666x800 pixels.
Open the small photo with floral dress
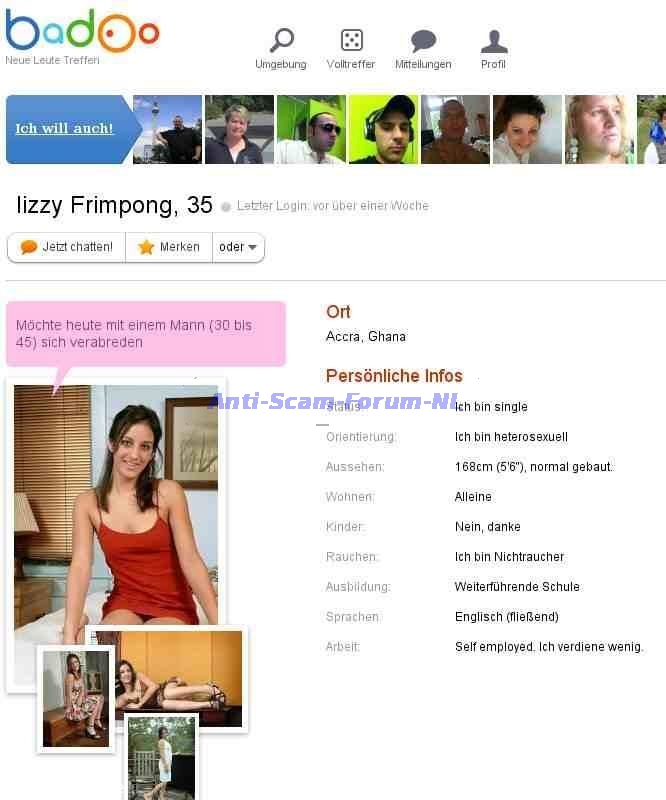[x=76, y=698]
